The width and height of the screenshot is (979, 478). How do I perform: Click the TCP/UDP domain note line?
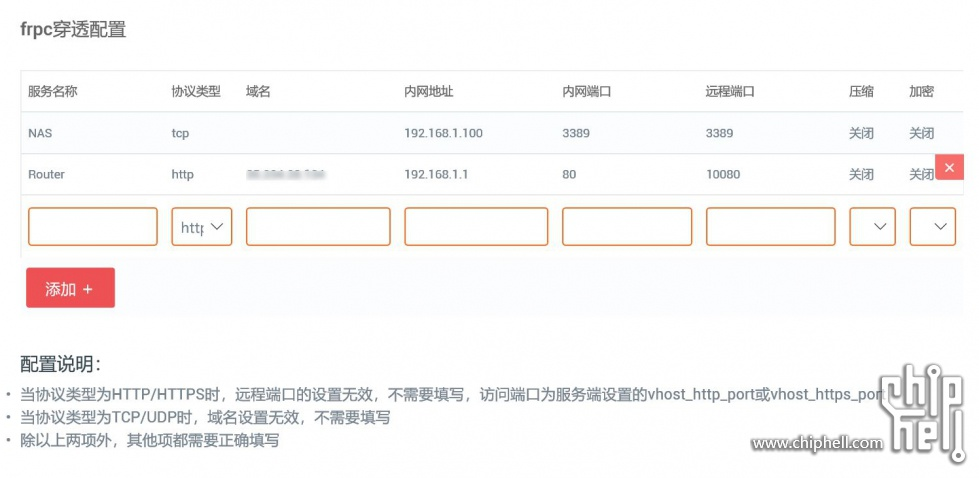click(205, 417)
